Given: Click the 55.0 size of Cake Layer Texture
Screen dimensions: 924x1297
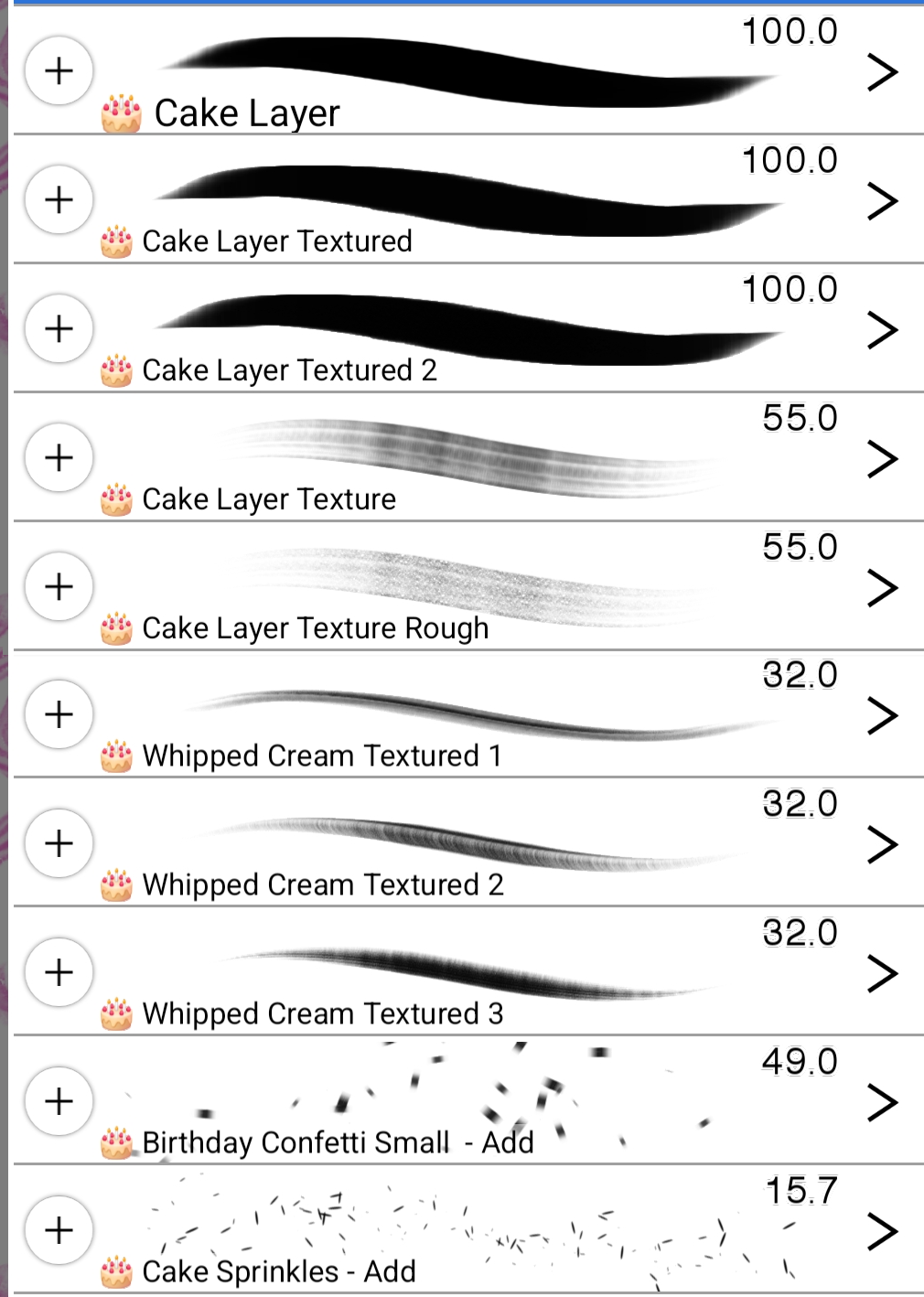Looking at the screenshot, I should pos(800,418).
